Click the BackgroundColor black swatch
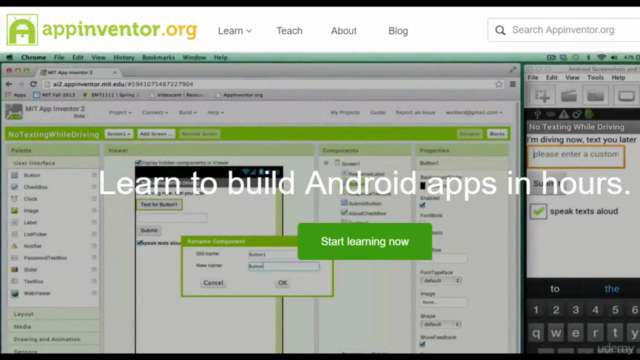The width and height of the screenshot is (640, 360). point(423,186)
